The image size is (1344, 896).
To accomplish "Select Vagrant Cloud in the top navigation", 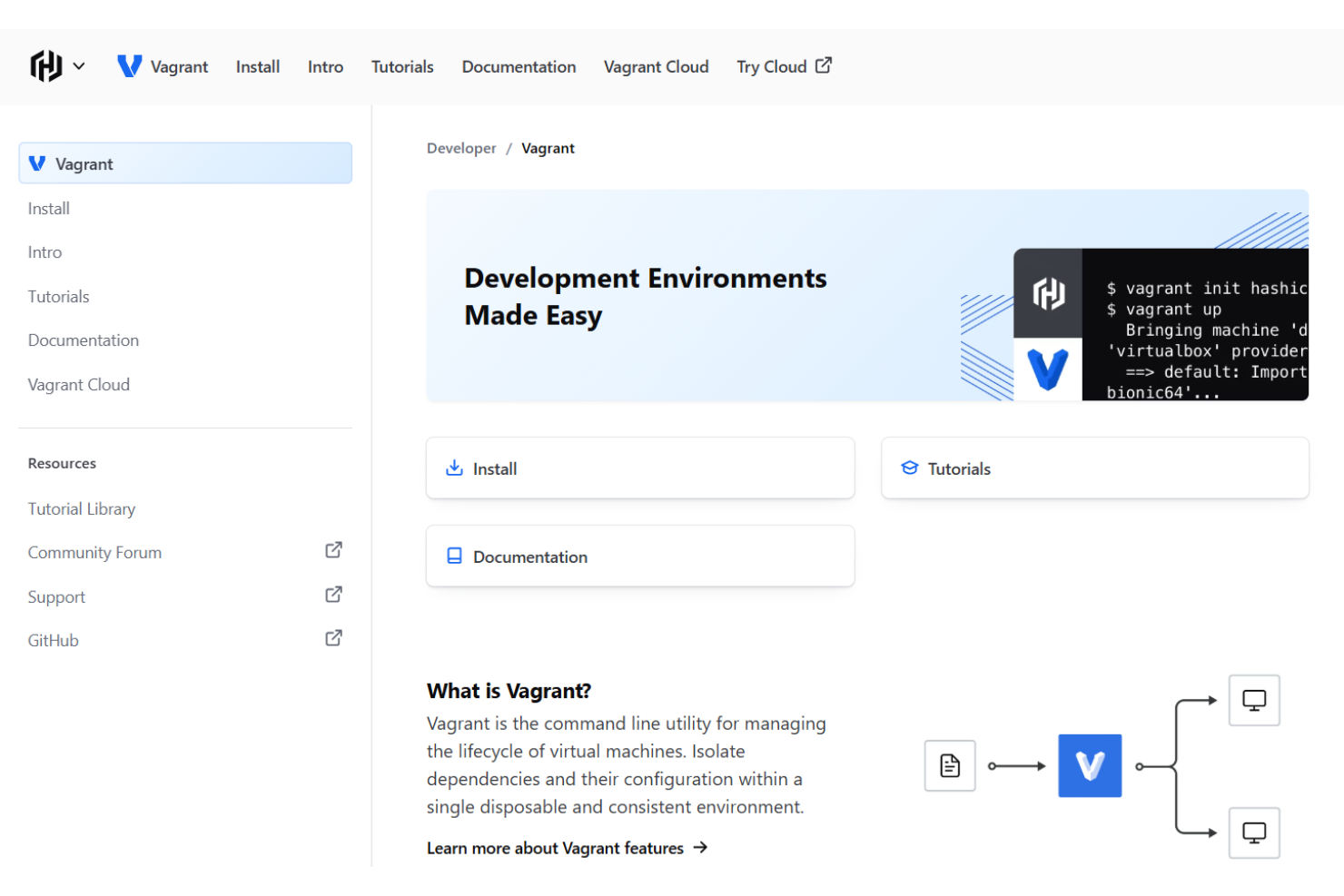I will click(x=656, y=66).
